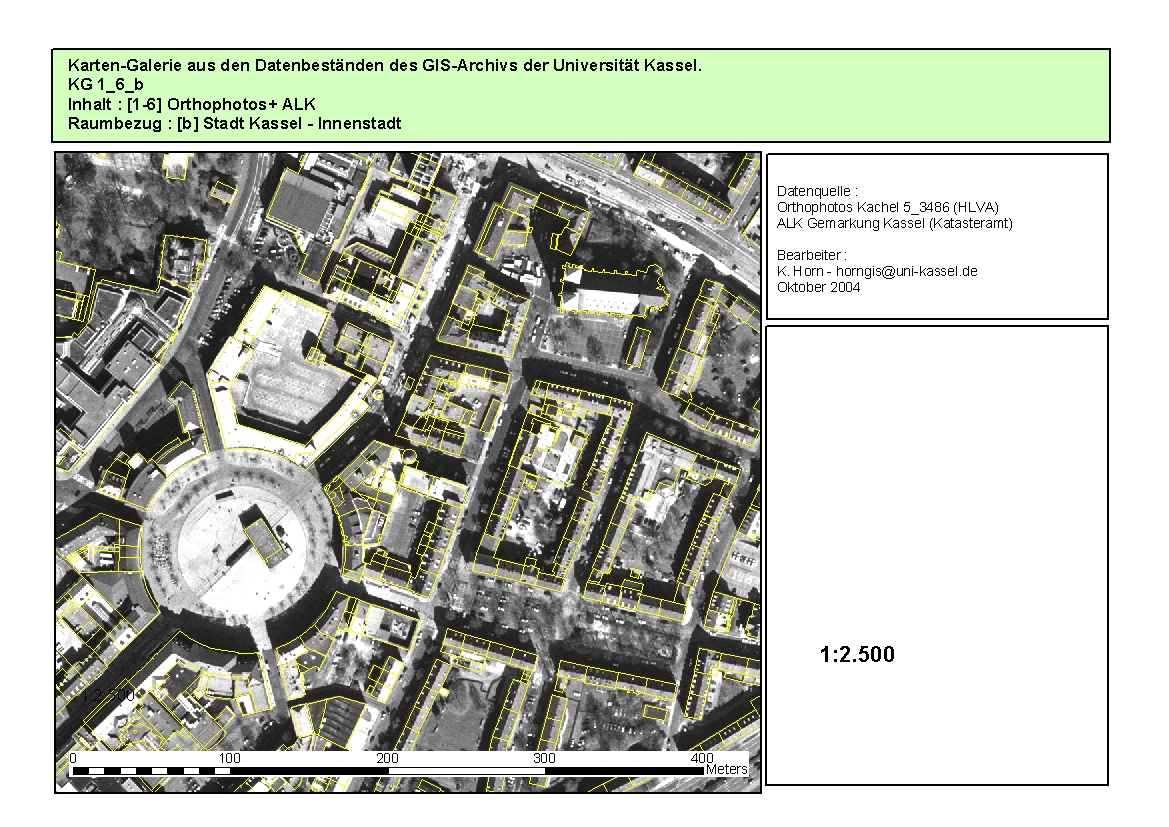
Task: Click the 'Datenquelle :' label
Action: point(817,191)
